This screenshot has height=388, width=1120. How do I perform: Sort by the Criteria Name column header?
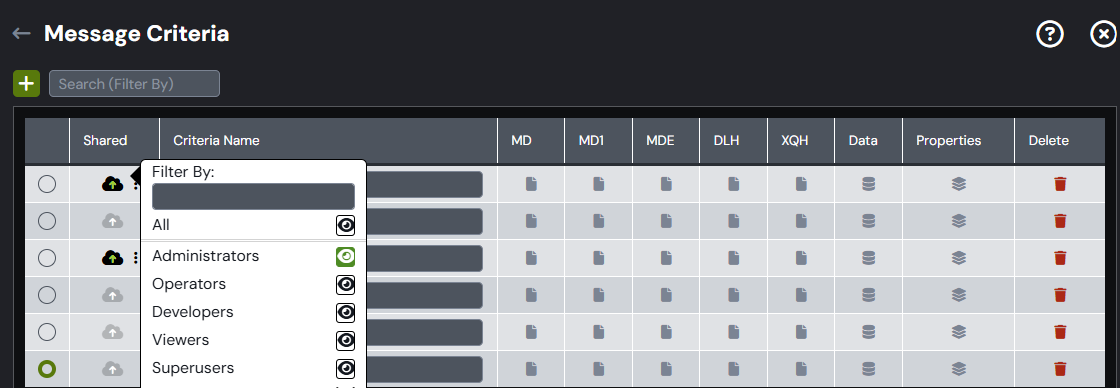pyautogui.click(x=216, y=141)
